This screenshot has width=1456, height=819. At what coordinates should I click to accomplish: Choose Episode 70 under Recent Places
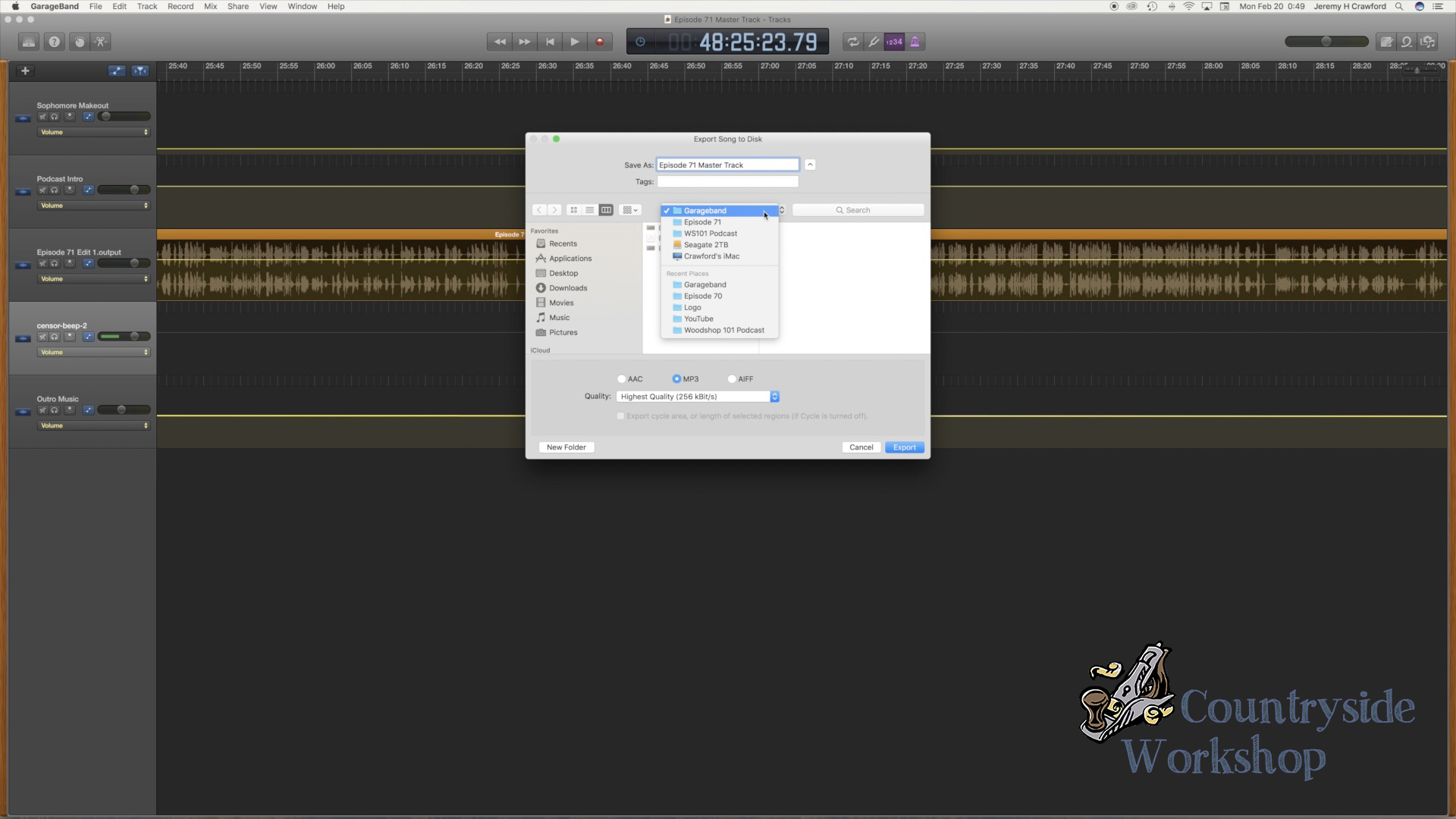(x=719, y=297)
